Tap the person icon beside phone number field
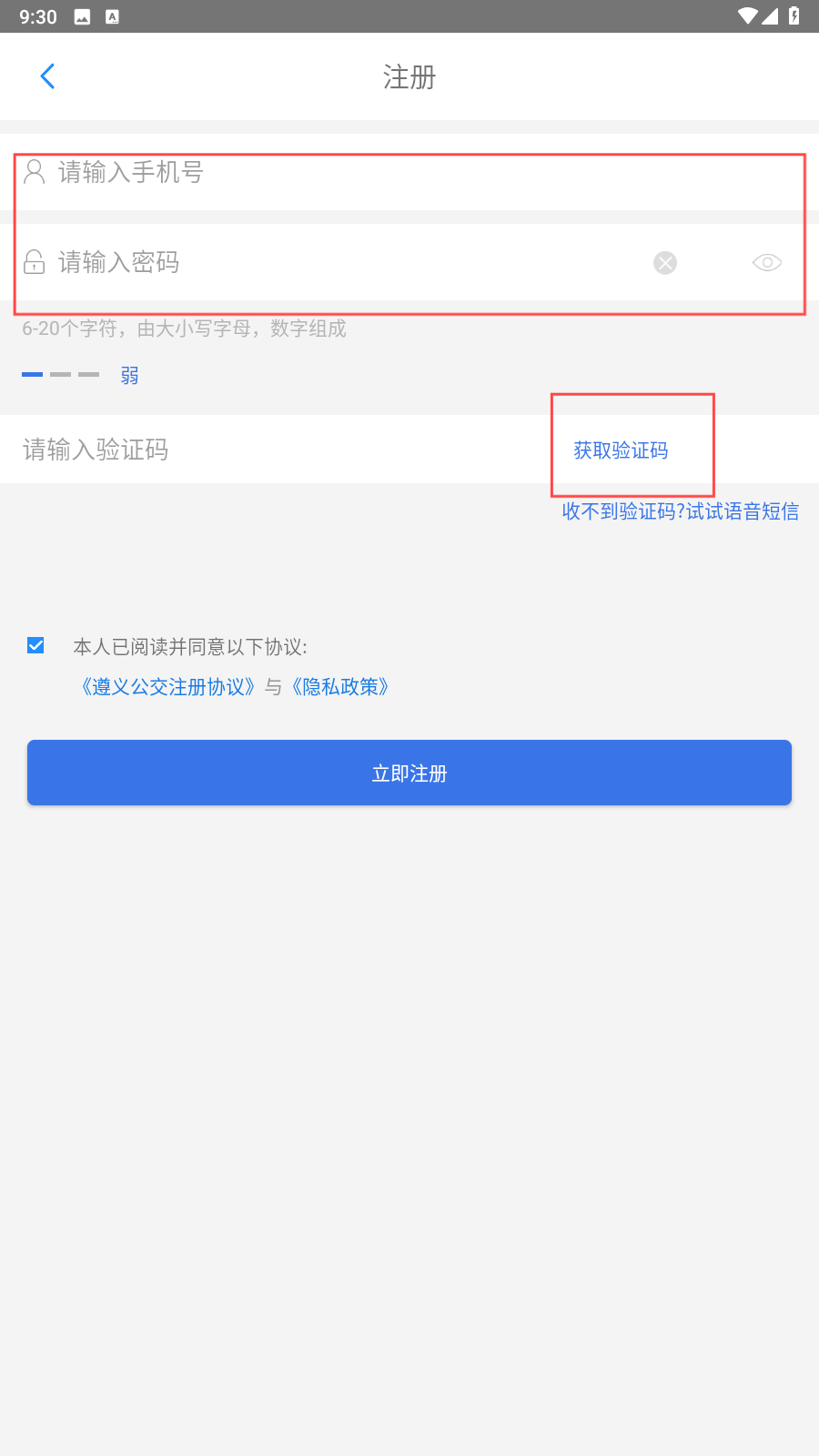The image size is (819, 1456). tap(35, 172)
